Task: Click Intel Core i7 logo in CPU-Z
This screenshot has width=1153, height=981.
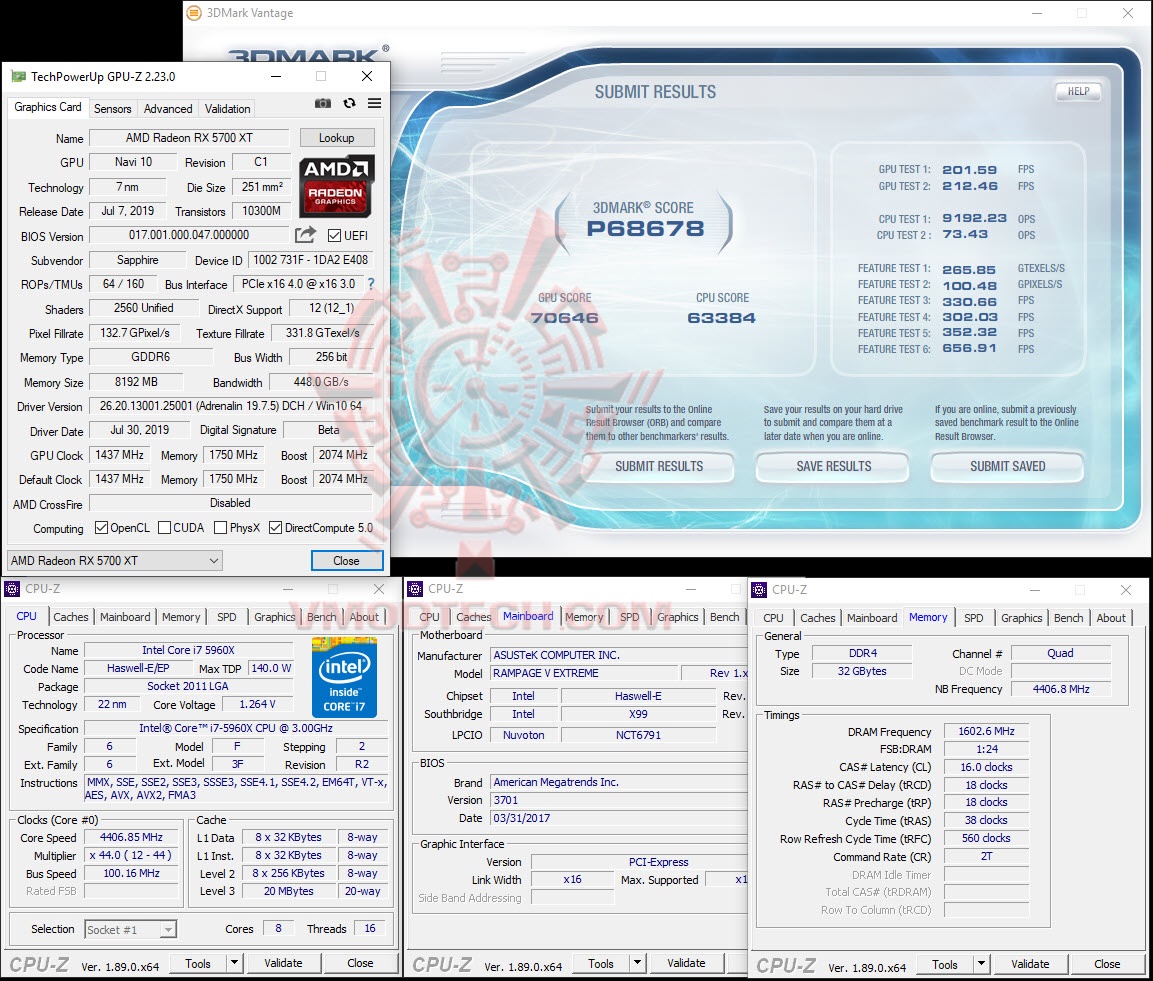Action: click(343, 677)
